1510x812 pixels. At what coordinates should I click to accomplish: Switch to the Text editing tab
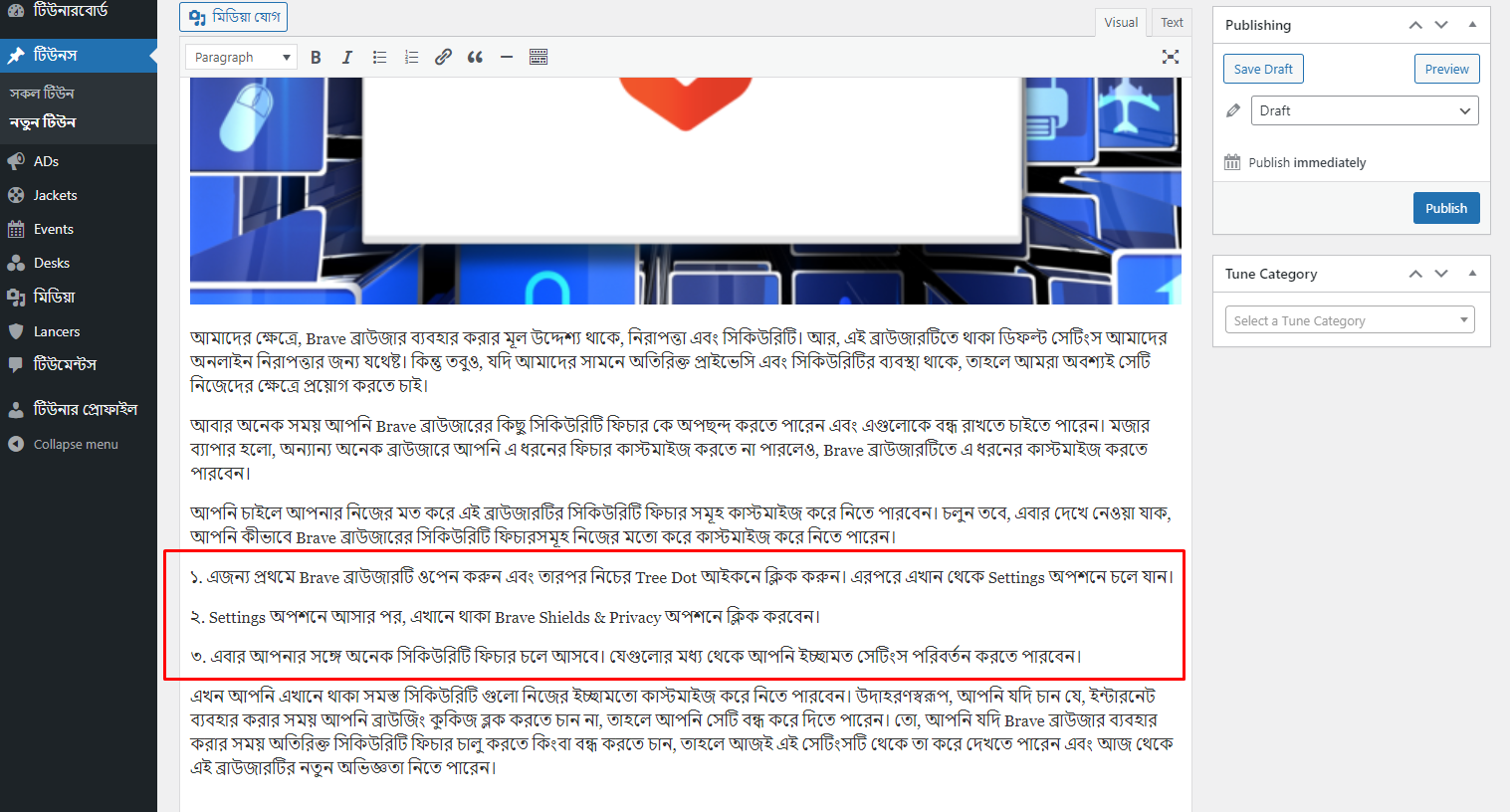[x=1171, y=22]
